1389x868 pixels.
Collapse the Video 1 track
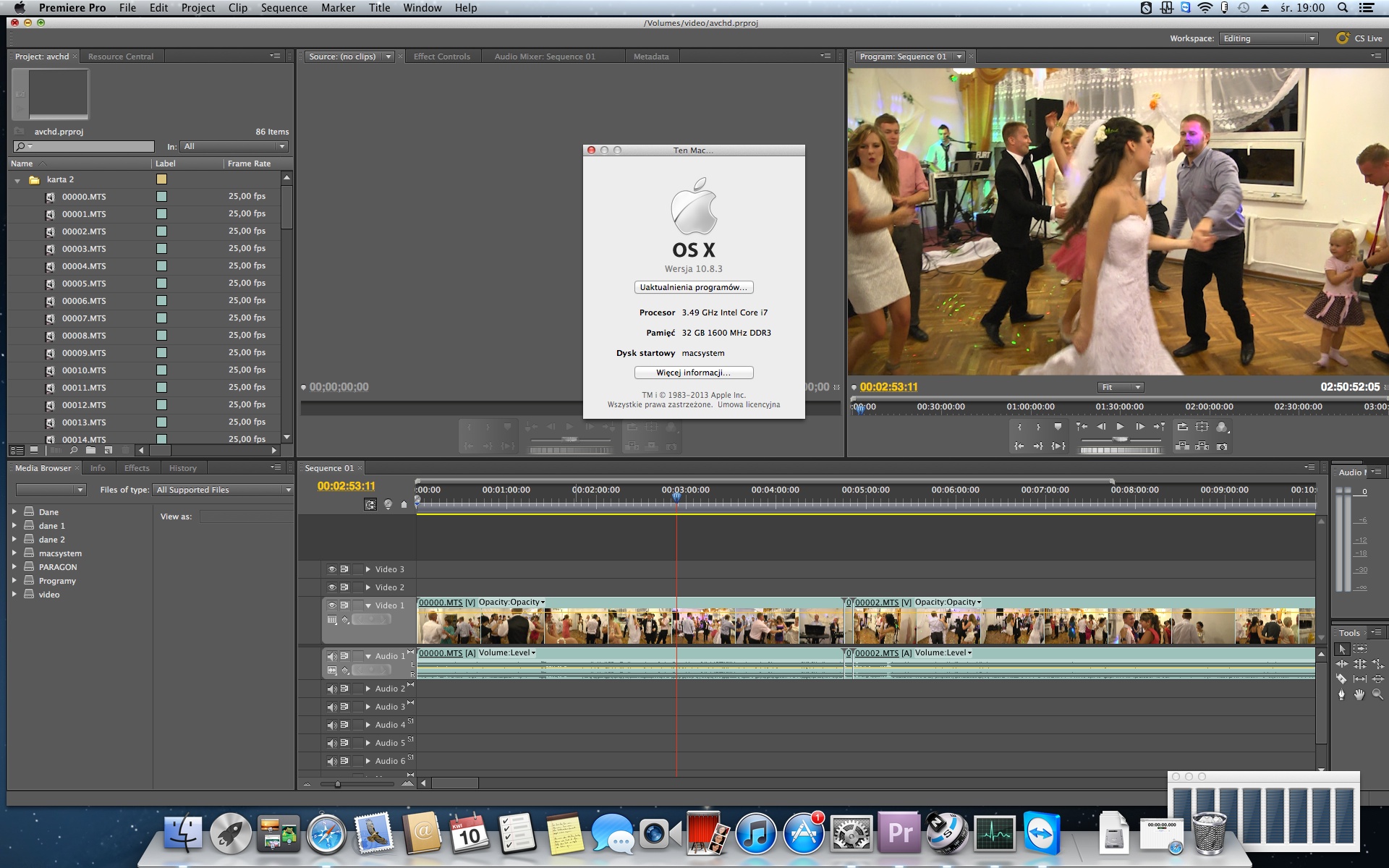click(x=368, y=605)
